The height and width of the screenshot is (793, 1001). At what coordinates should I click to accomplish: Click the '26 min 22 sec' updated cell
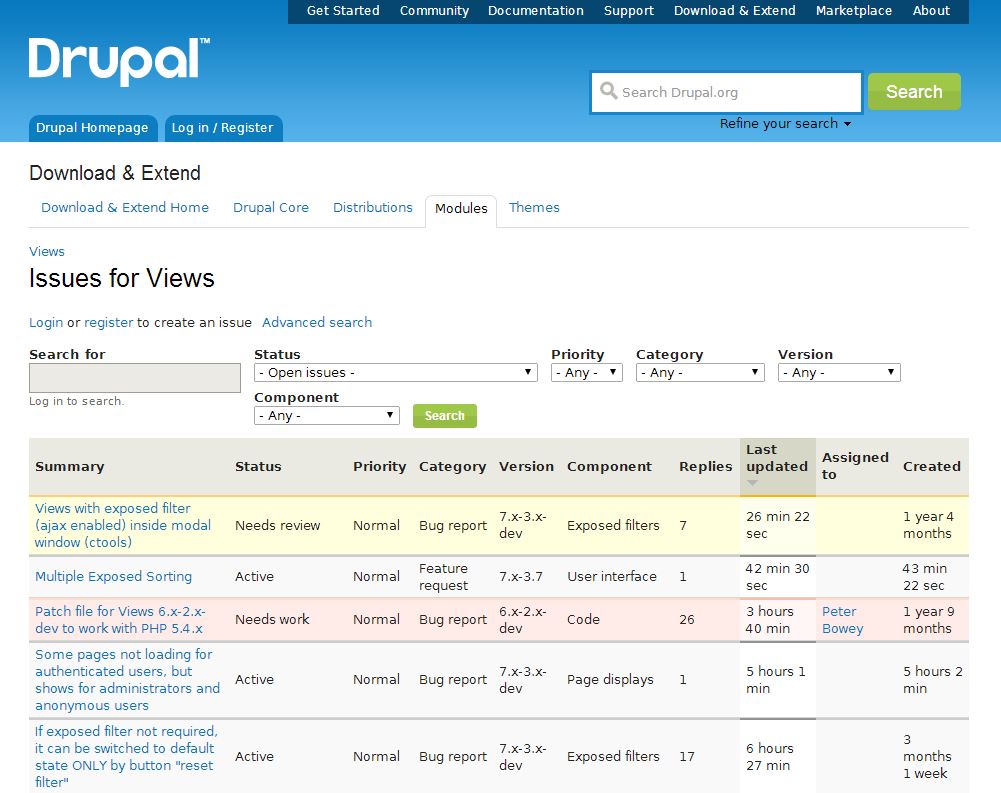tap(778, 525)
